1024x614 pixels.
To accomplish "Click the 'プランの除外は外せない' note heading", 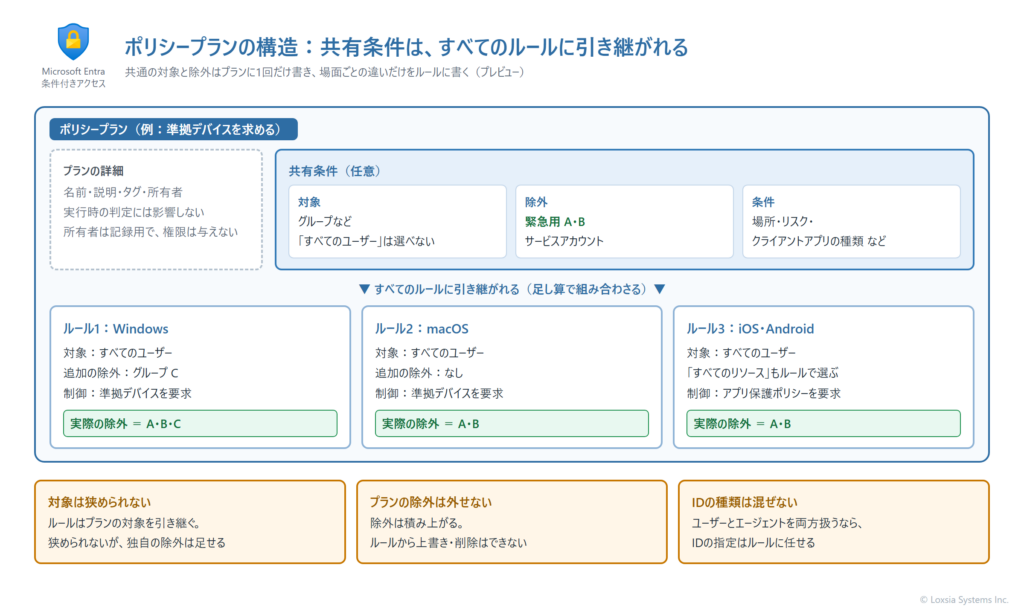I will pos(431,502).
